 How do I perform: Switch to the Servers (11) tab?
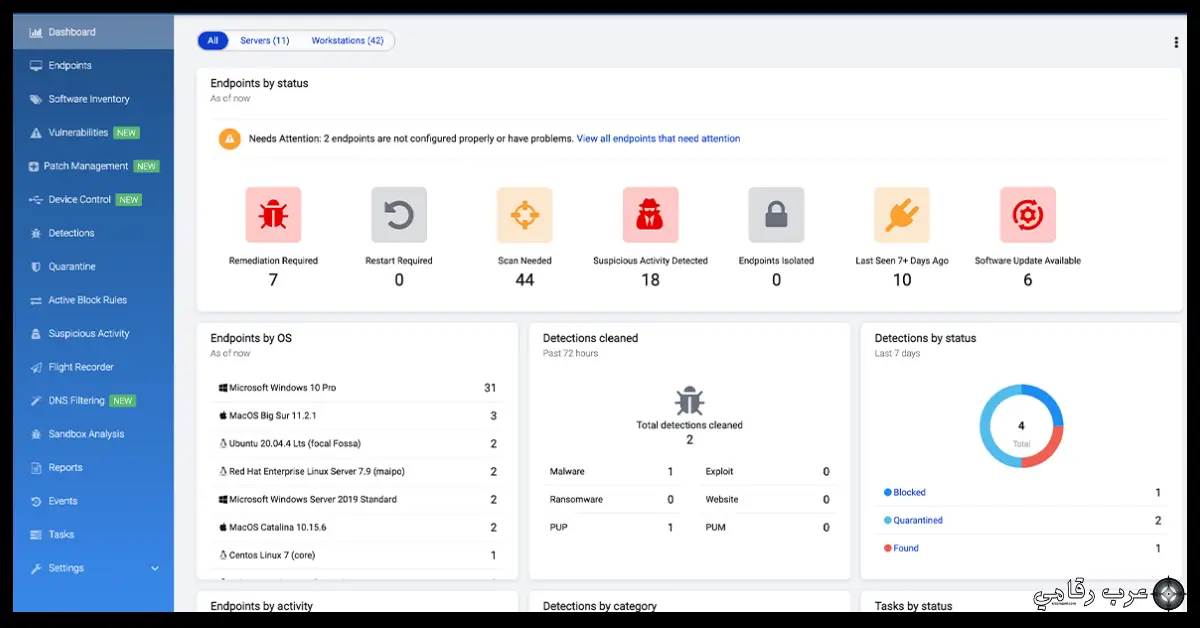(265, 41)
